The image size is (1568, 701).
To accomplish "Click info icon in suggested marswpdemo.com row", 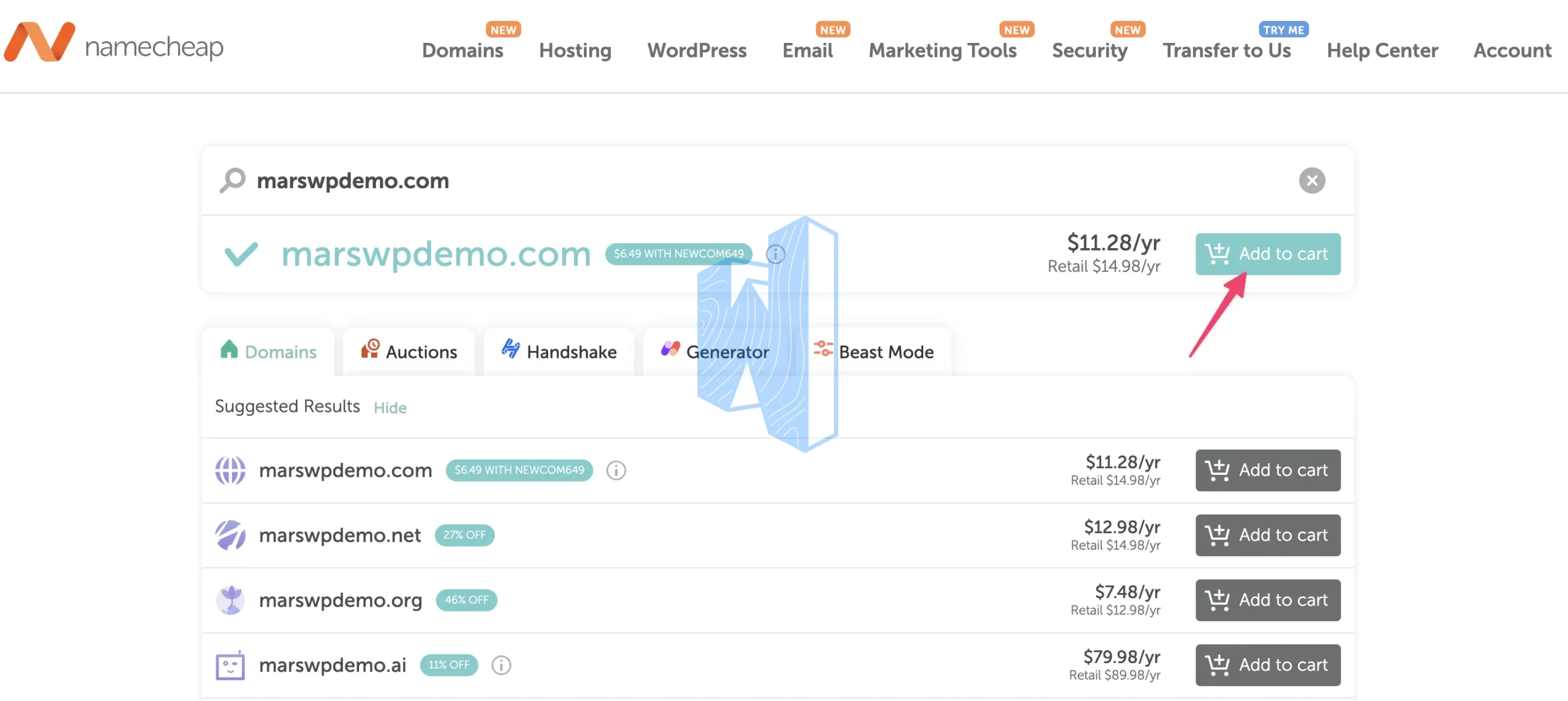I will (x=616, y=470).
